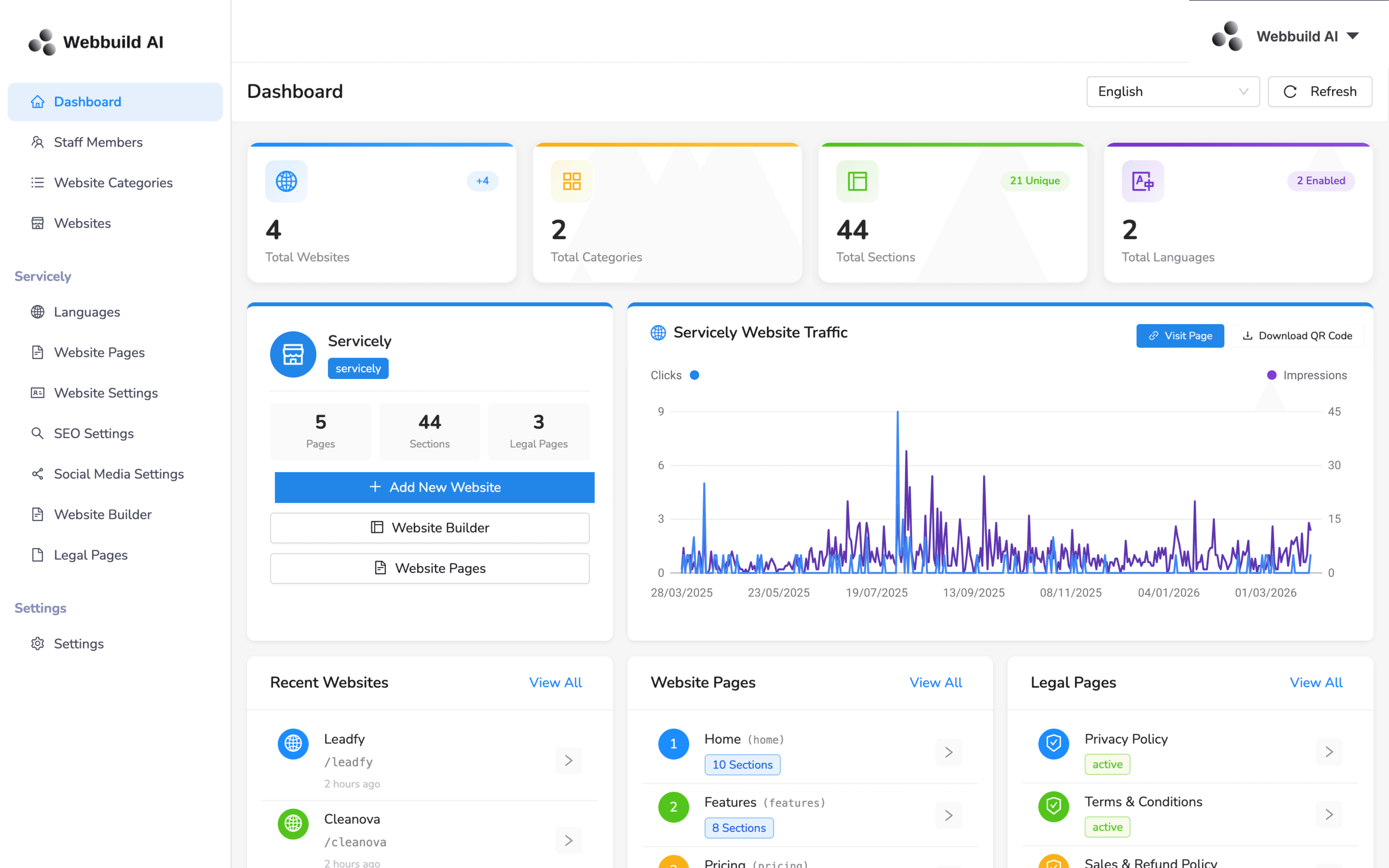The width and height of the screenshot is (1389, 868).
Task: Click the layout icon on Total Sections card
Action: click(857, 181)
